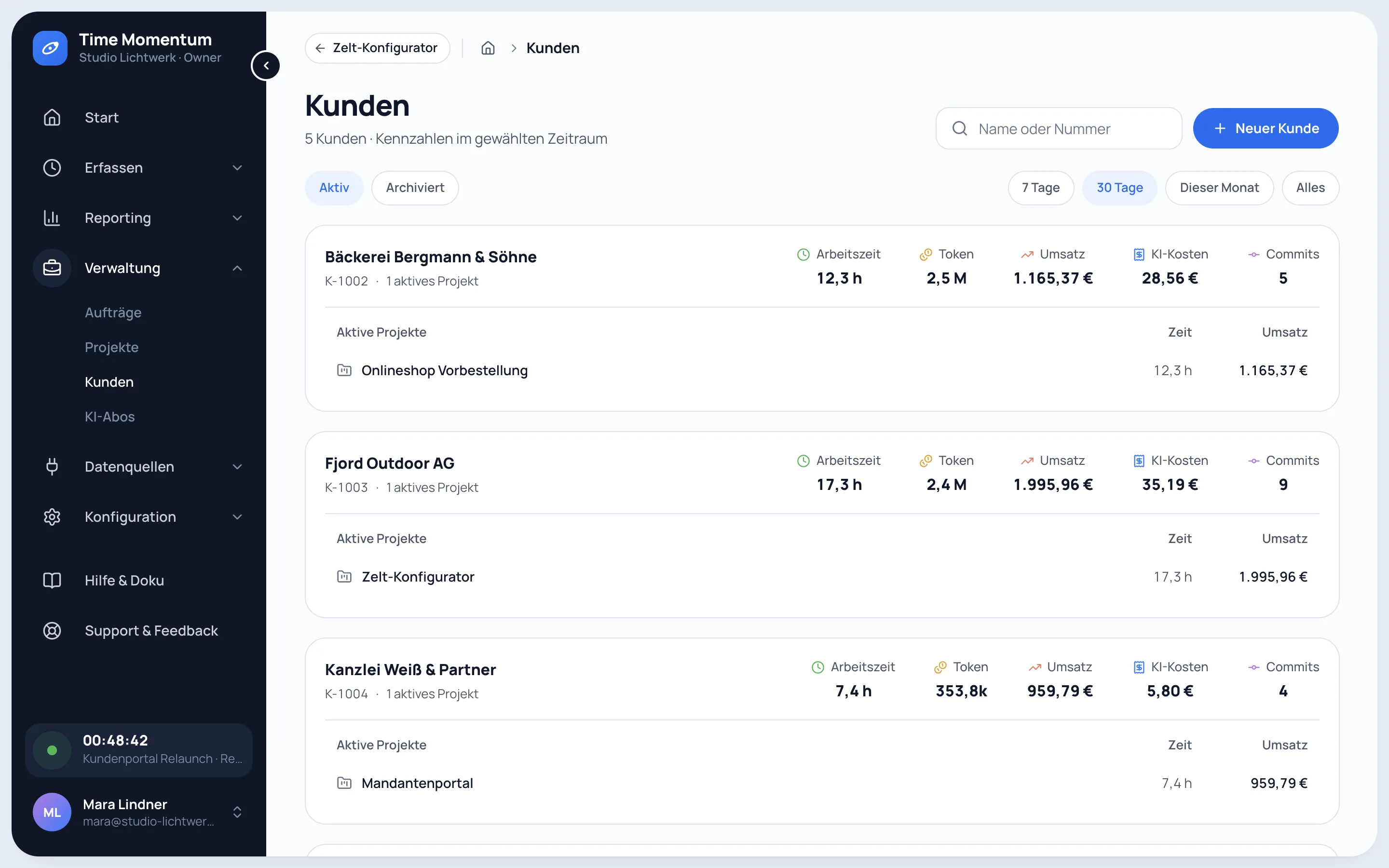Screen dimensions: 1389x868
Task: Click the Konfiguration gear icon
Action: 52,516
